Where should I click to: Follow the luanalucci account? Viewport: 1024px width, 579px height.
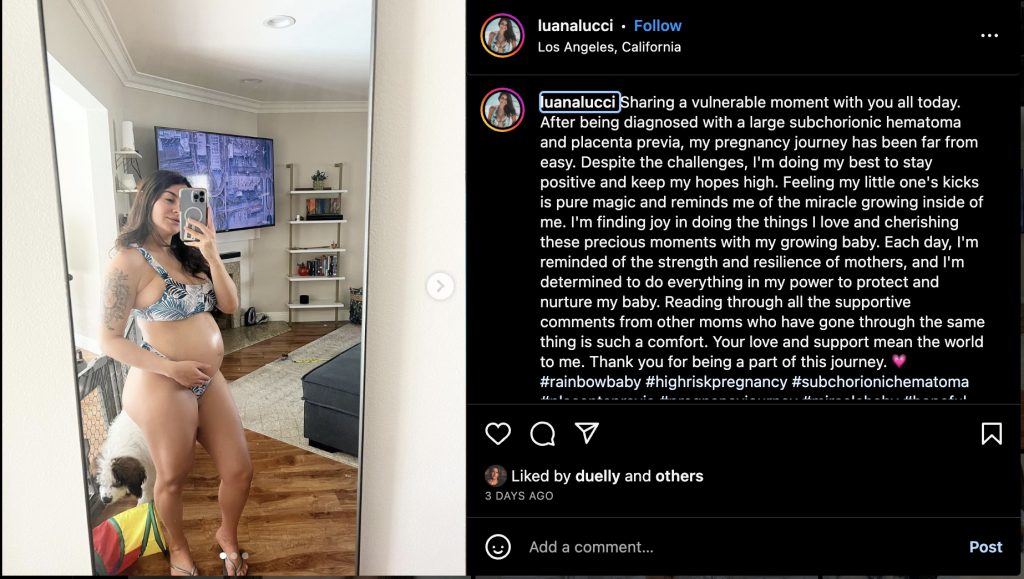(658, 25)
